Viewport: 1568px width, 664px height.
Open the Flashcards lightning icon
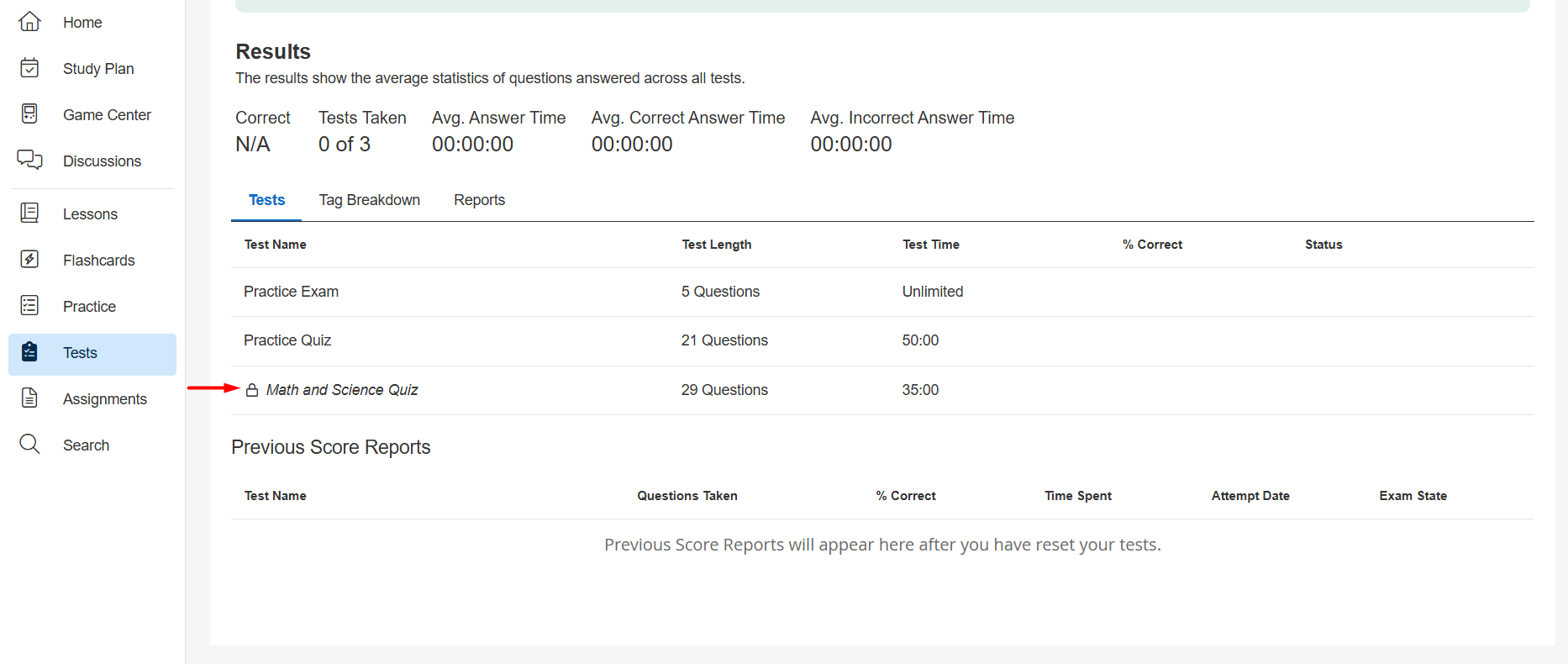point(29,260)
